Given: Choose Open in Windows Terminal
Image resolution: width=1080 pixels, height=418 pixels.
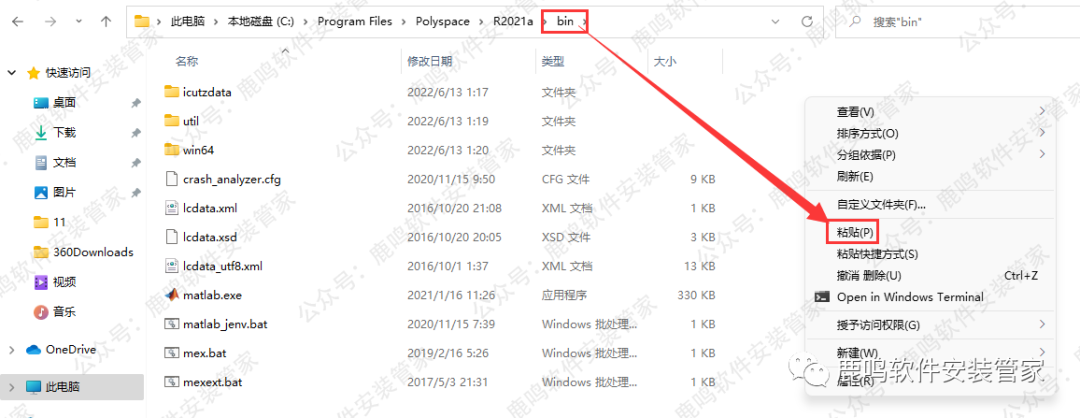Looking at the screenshot, I should tap(929, 297).
